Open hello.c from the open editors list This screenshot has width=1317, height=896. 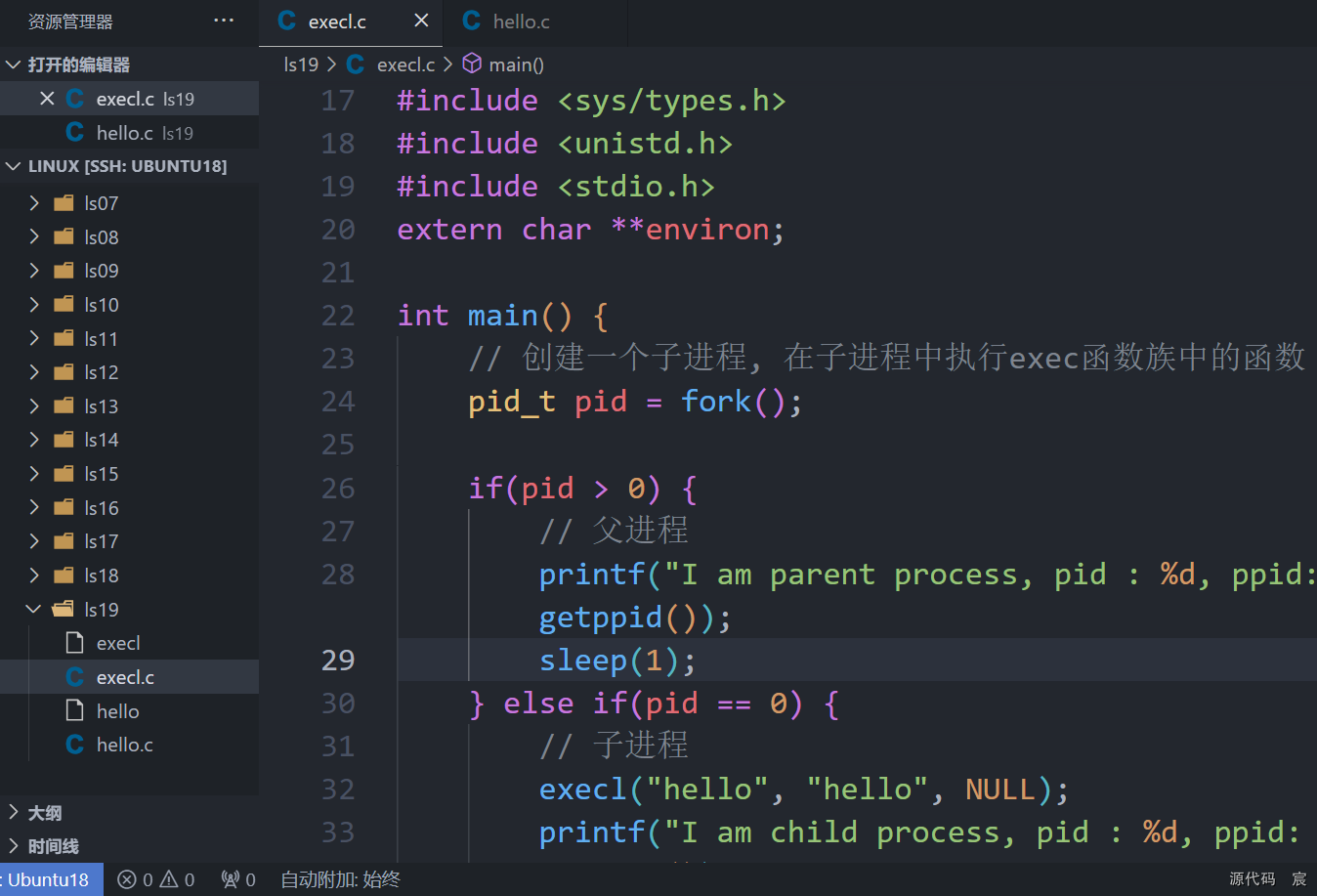click(129, 133)
